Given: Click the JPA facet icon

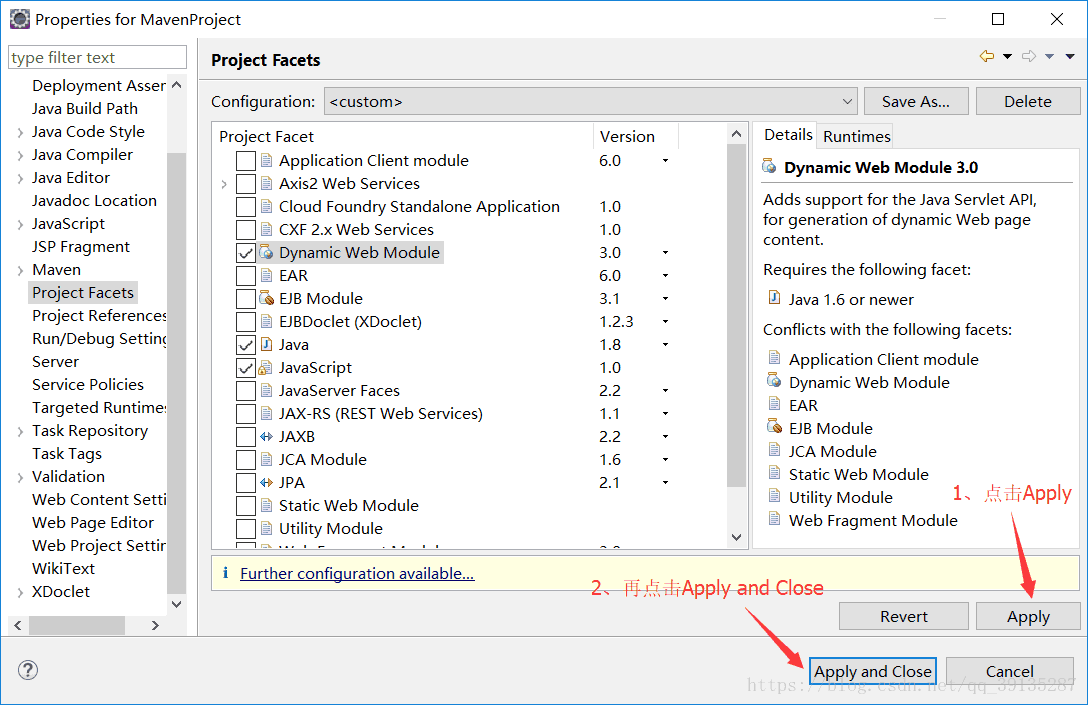Looking at the screenshot, I should 266,482.
